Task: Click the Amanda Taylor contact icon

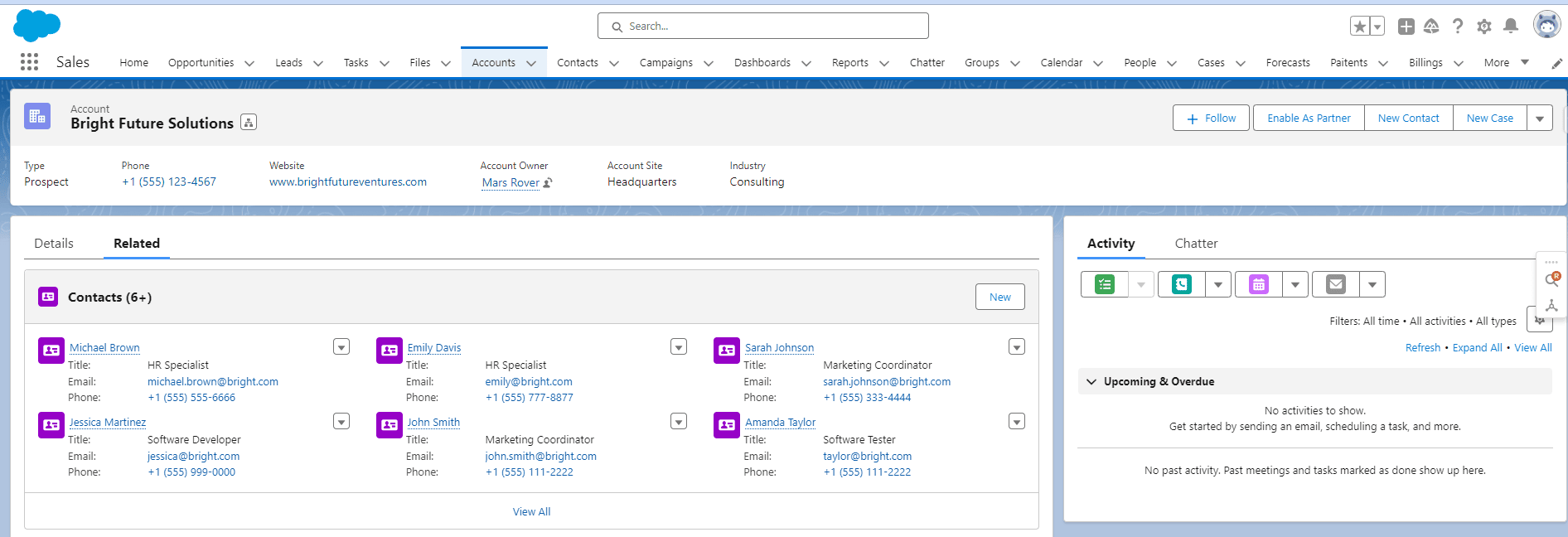Action: (727, 425)
